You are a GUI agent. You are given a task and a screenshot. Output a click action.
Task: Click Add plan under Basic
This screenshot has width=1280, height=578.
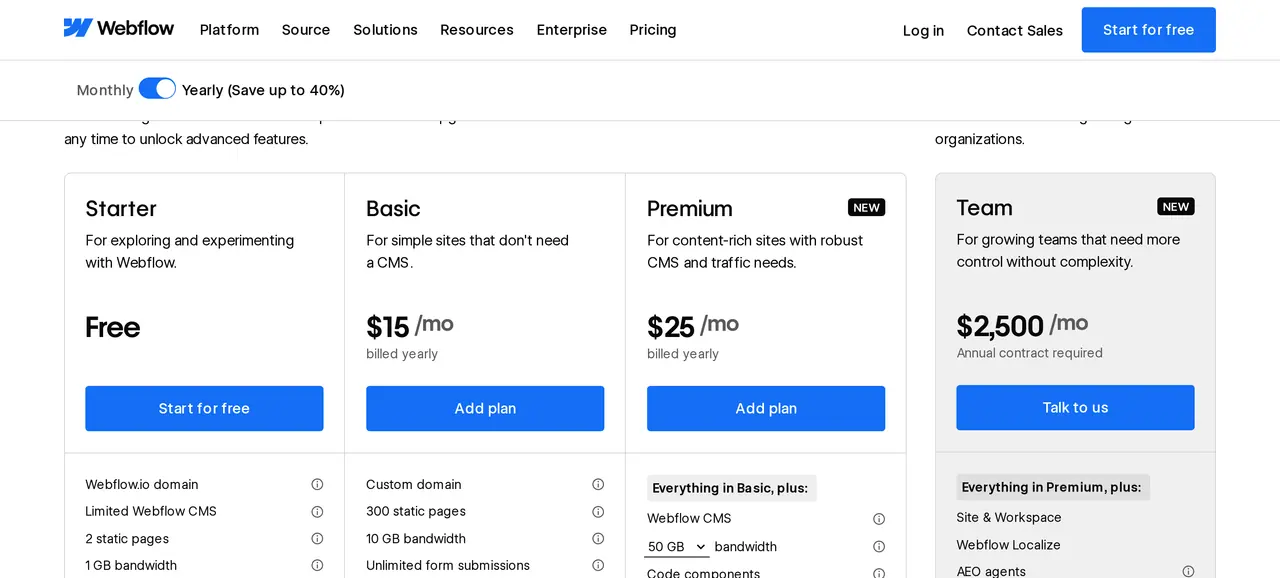[485, 408]
